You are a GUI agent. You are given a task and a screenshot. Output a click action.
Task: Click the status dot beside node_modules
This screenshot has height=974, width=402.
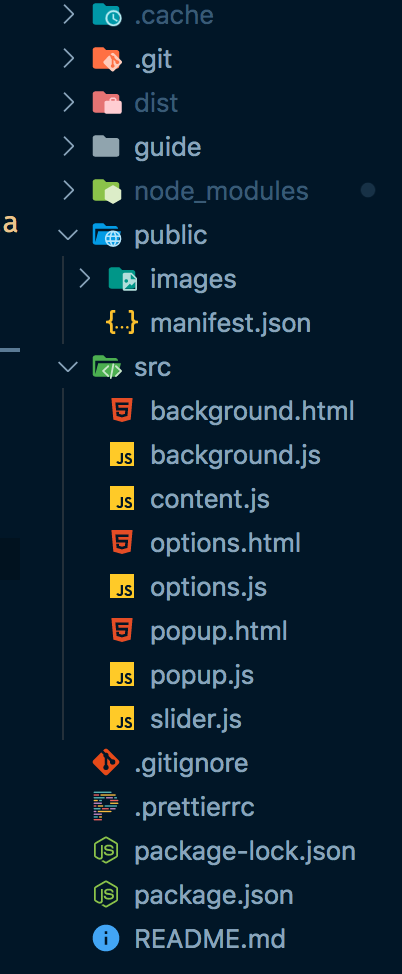(x=368, y=190)
